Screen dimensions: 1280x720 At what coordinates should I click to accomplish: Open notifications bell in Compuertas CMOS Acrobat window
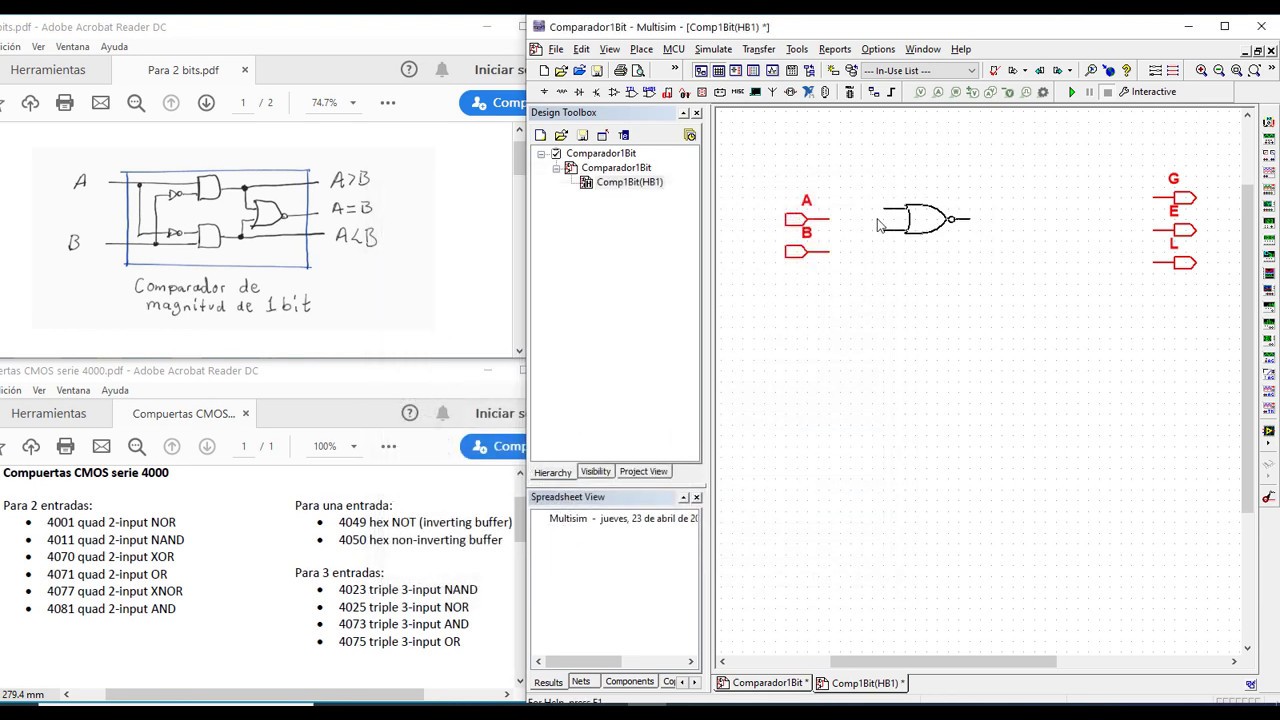click(443, 413)
